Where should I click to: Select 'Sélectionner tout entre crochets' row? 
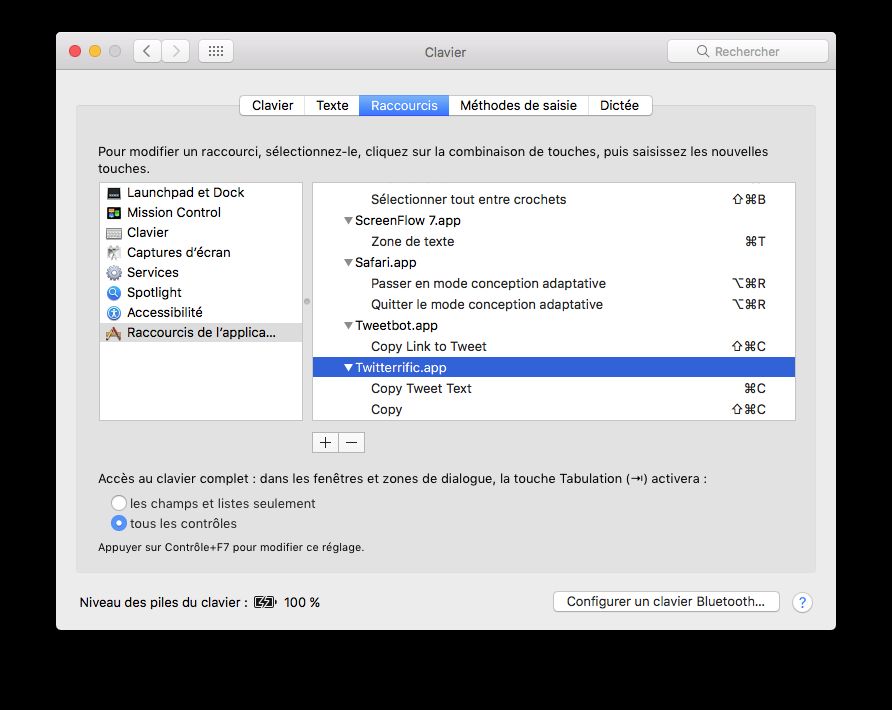coord(554,200)
